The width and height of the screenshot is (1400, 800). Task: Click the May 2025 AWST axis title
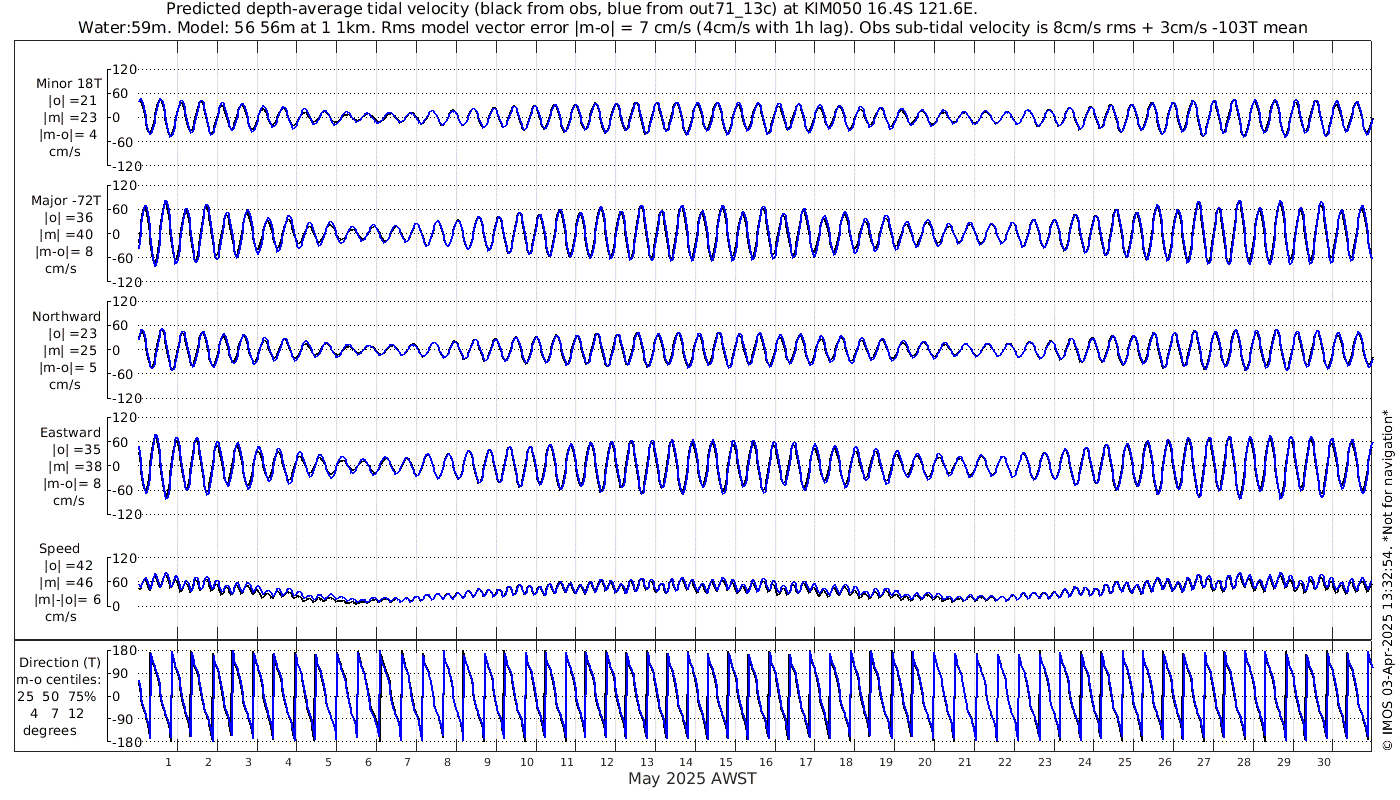click(692, 778)
